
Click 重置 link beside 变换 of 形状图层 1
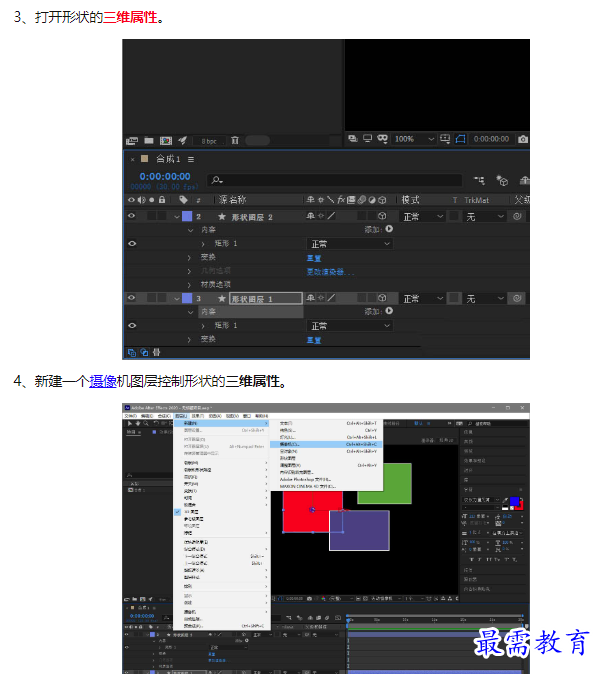click(x=314, y=340)
